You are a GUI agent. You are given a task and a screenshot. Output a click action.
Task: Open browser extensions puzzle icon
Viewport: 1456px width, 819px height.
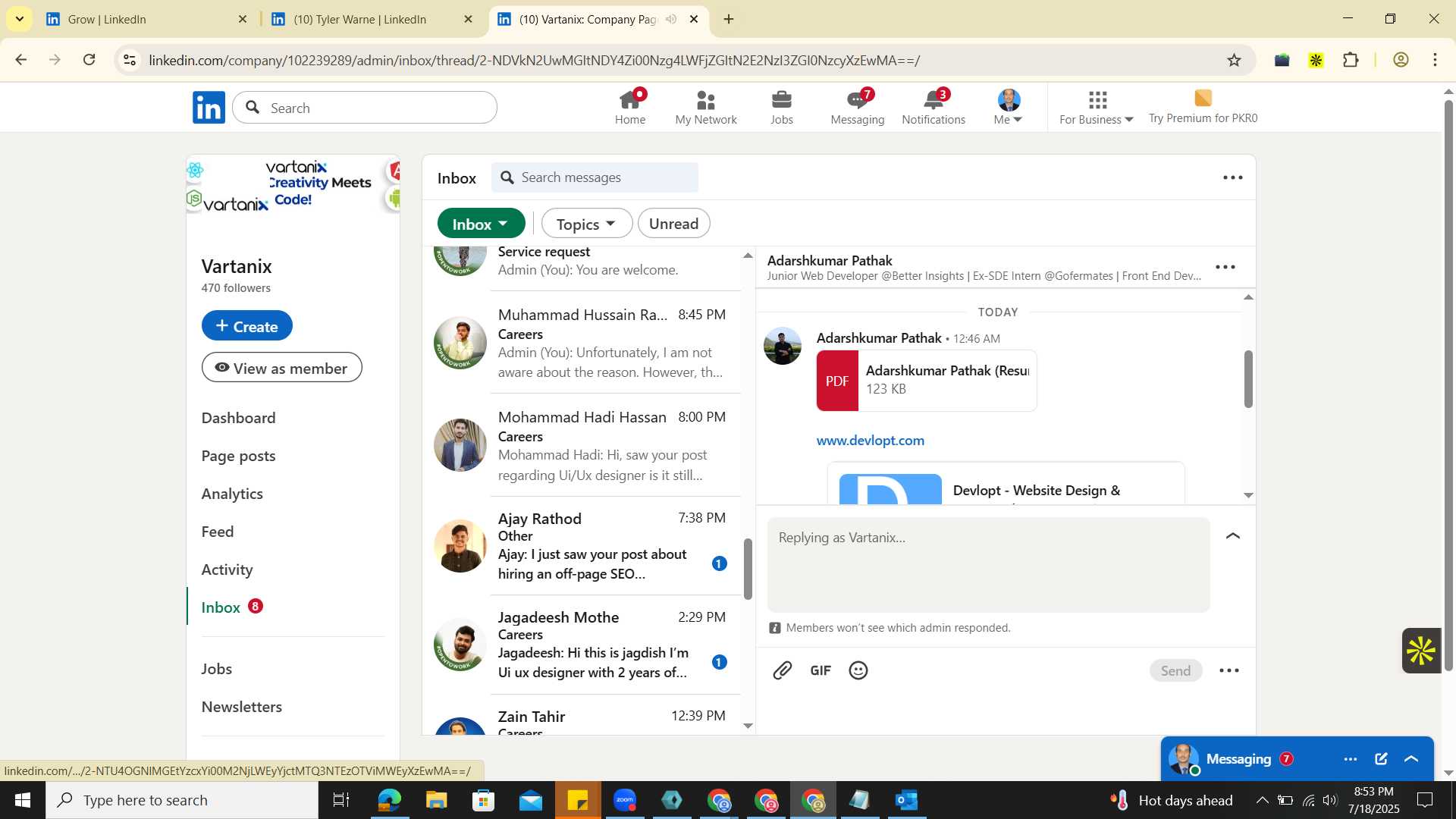click(x=1351, y=60)
